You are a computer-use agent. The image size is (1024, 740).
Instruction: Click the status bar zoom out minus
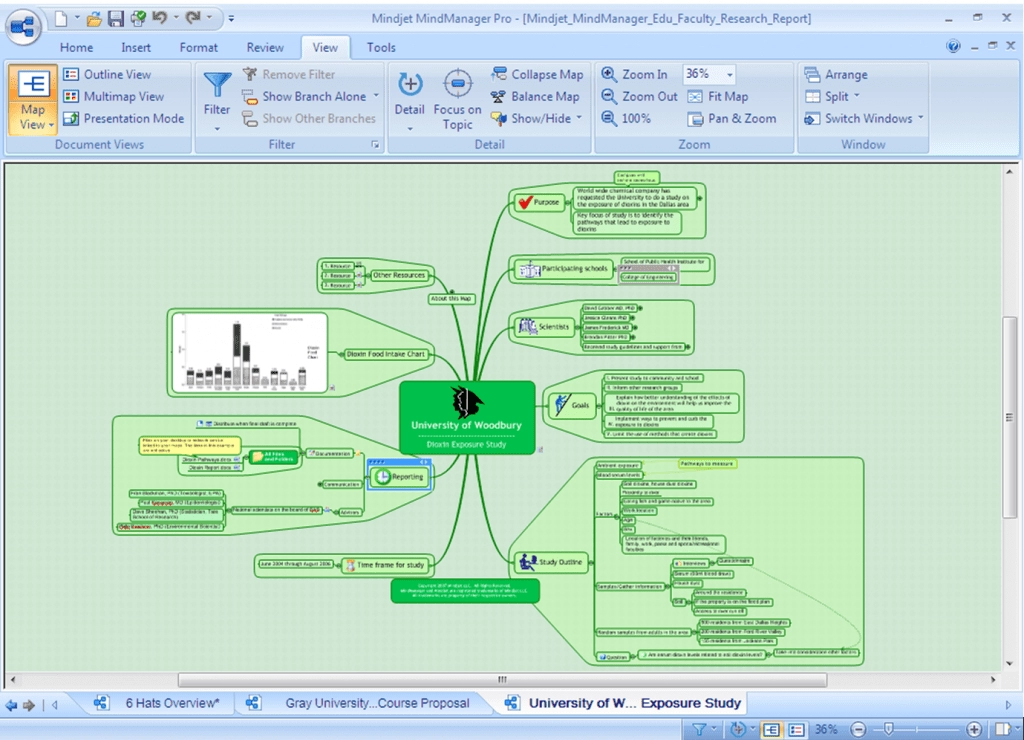(x=859, y=730)
